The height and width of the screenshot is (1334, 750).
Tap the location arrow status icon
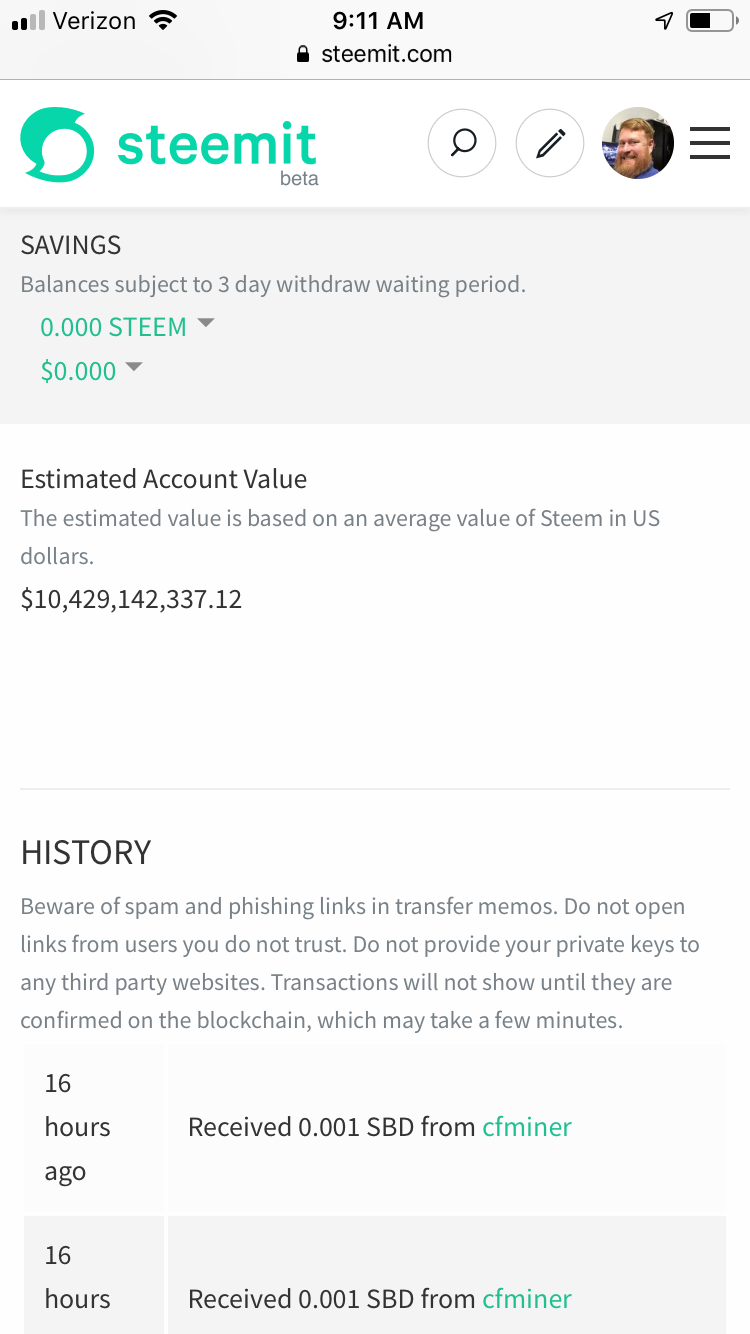tap(664, 20)
